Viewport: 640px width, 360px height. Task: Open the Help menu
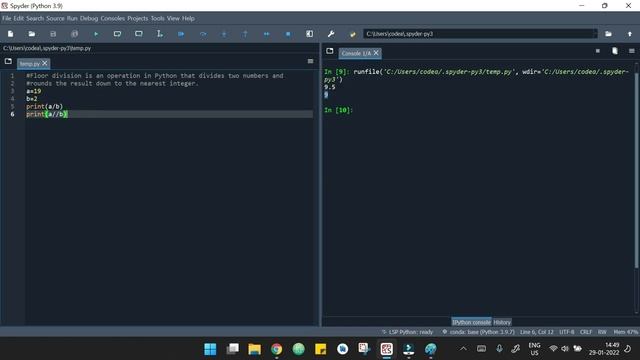coord(188,18)
